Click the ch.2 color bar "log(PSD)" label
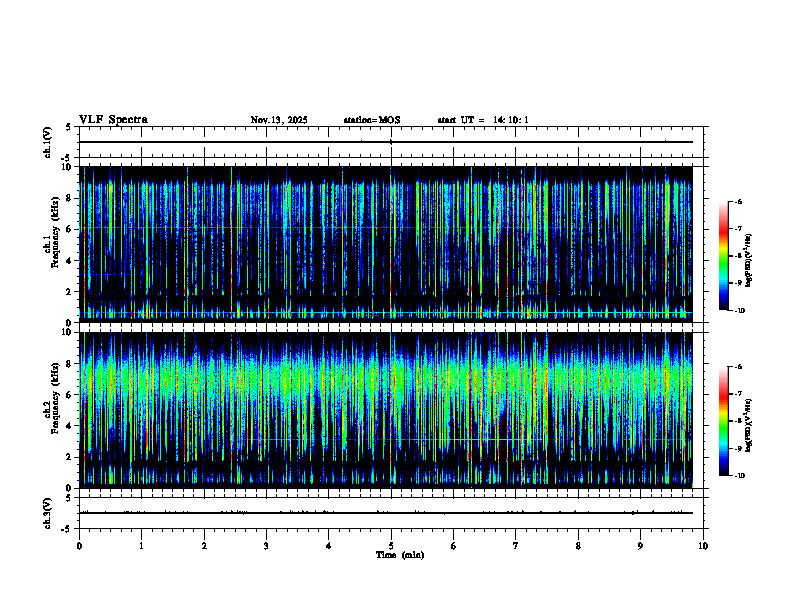 tap(748, 426)
